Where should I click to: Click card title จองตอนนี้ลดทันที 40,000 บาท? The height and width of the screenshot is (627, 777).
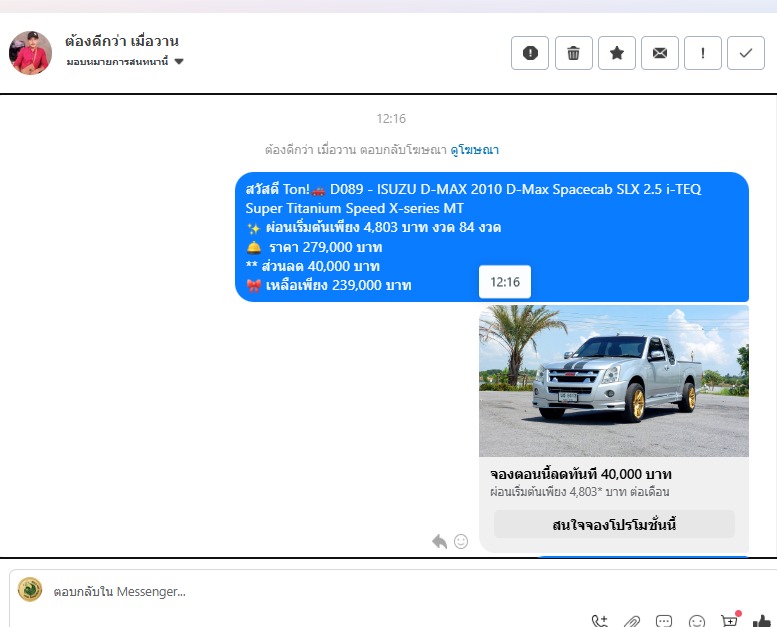tap(581, 474)
